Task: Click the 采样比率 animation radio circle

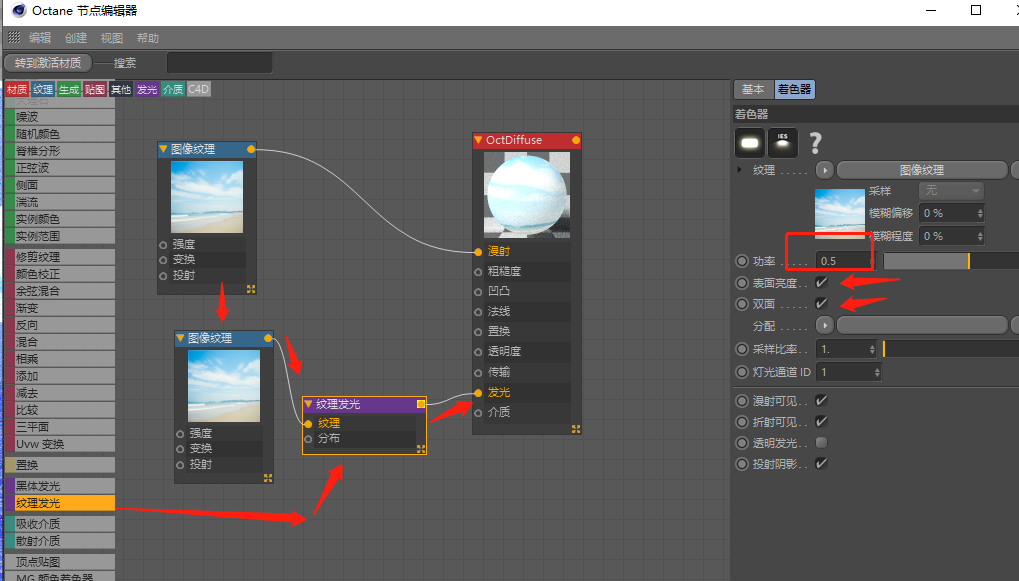Action: coord(742,349)
